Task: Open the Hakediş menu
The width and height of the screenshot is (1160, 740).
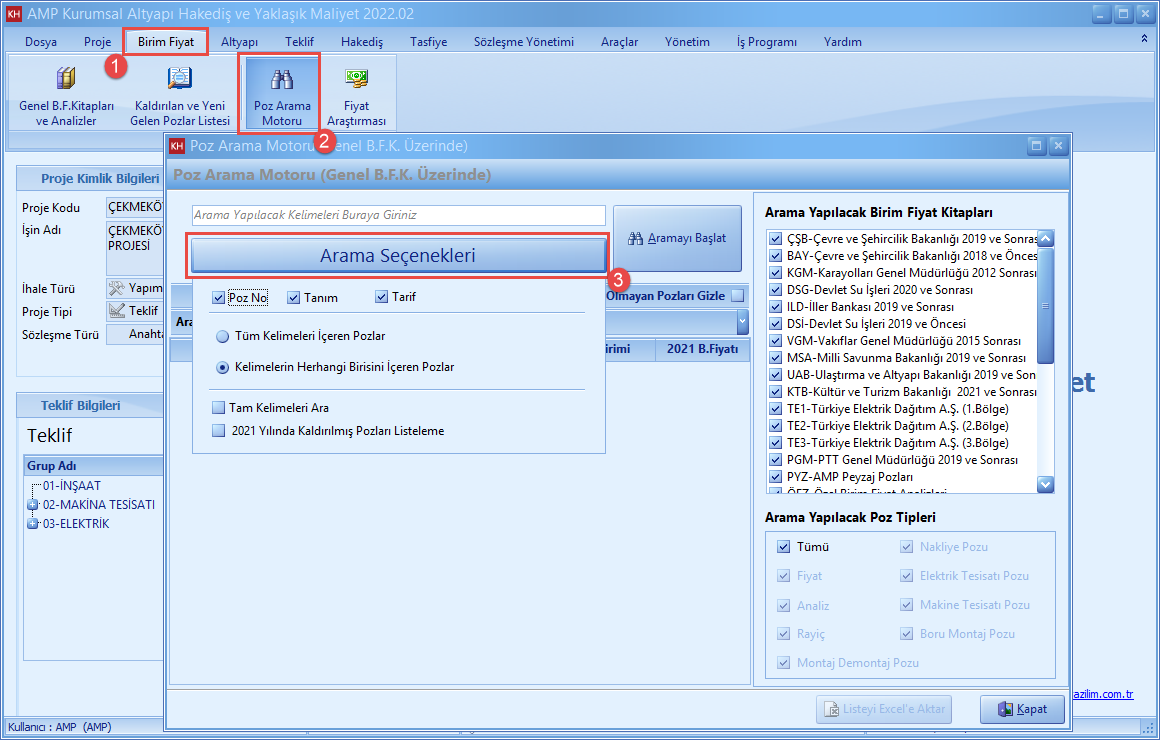Action: point(362,41)
